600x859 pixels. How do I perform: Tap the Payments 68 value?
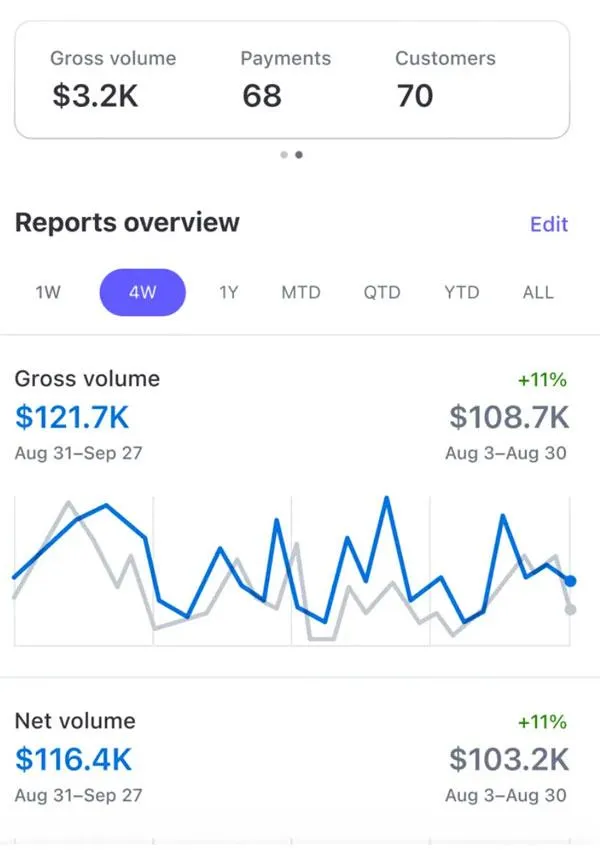262,96
